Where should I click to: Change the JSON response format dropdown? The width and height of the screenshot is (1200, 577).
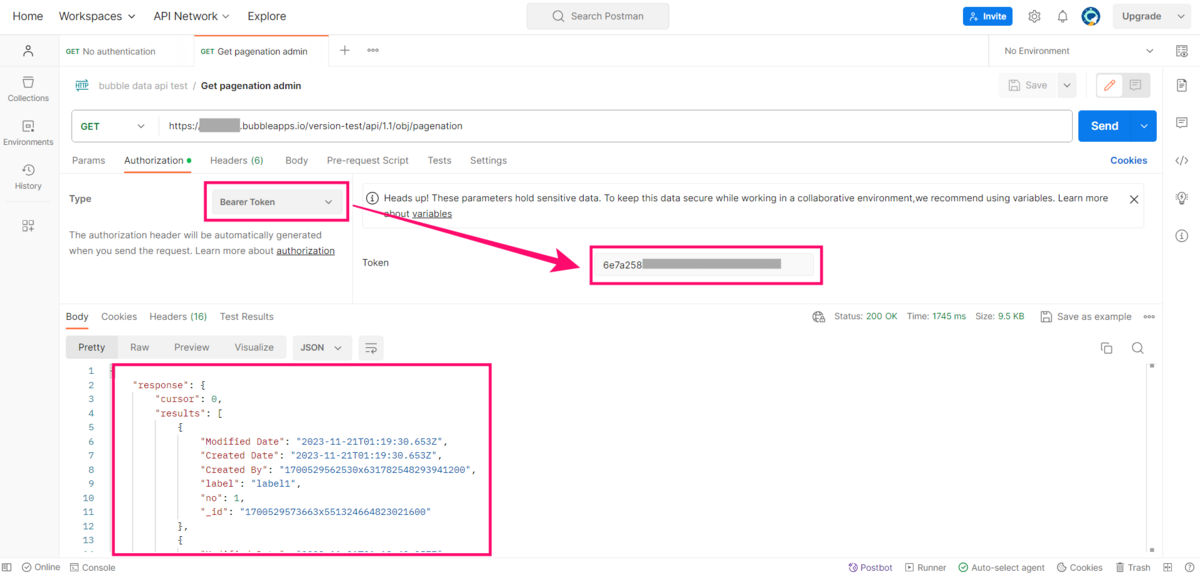pos(322,348)
